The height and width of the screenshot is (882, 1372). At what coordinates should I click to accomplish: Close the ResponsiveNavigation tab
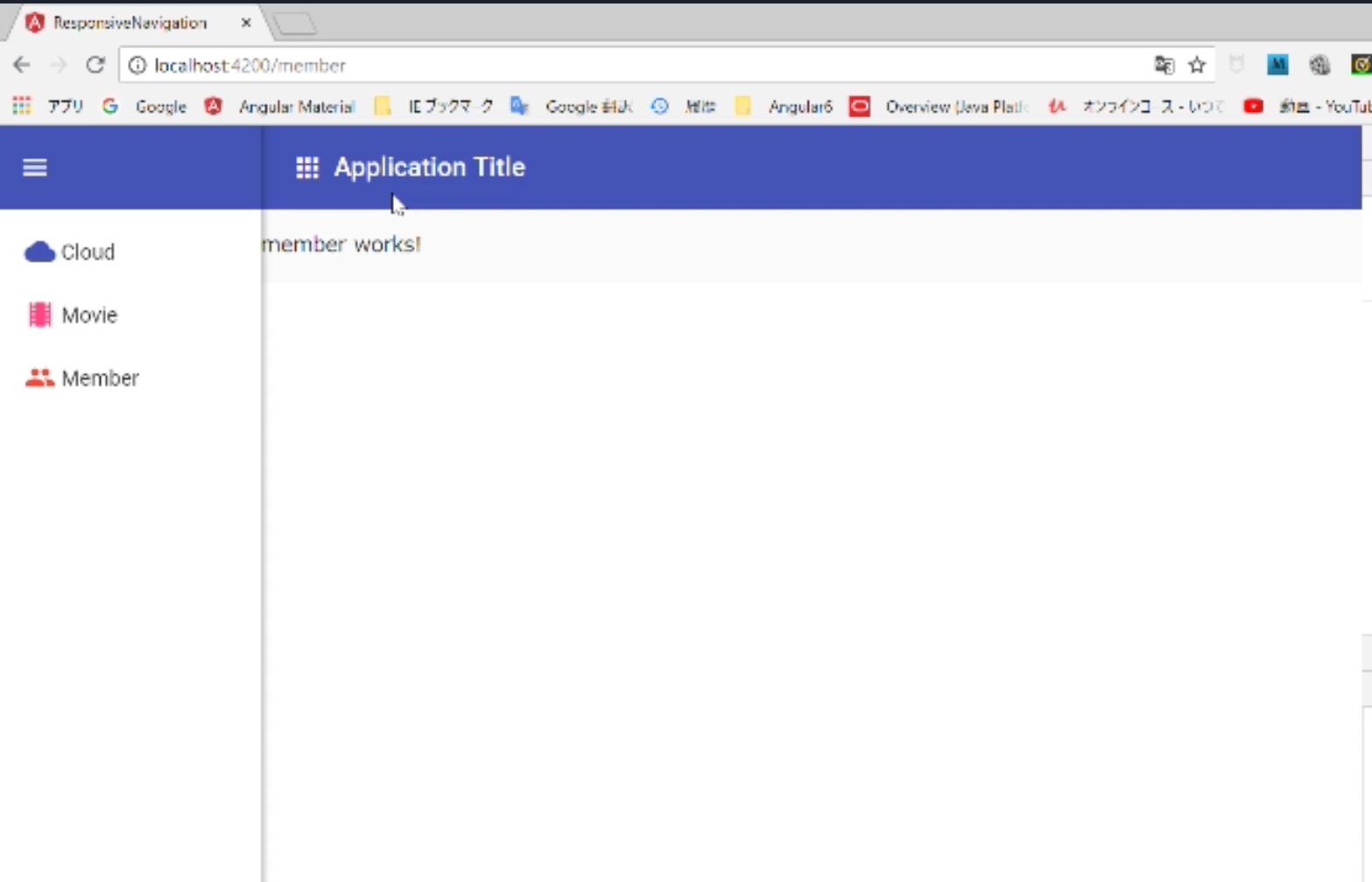(246, 23)
